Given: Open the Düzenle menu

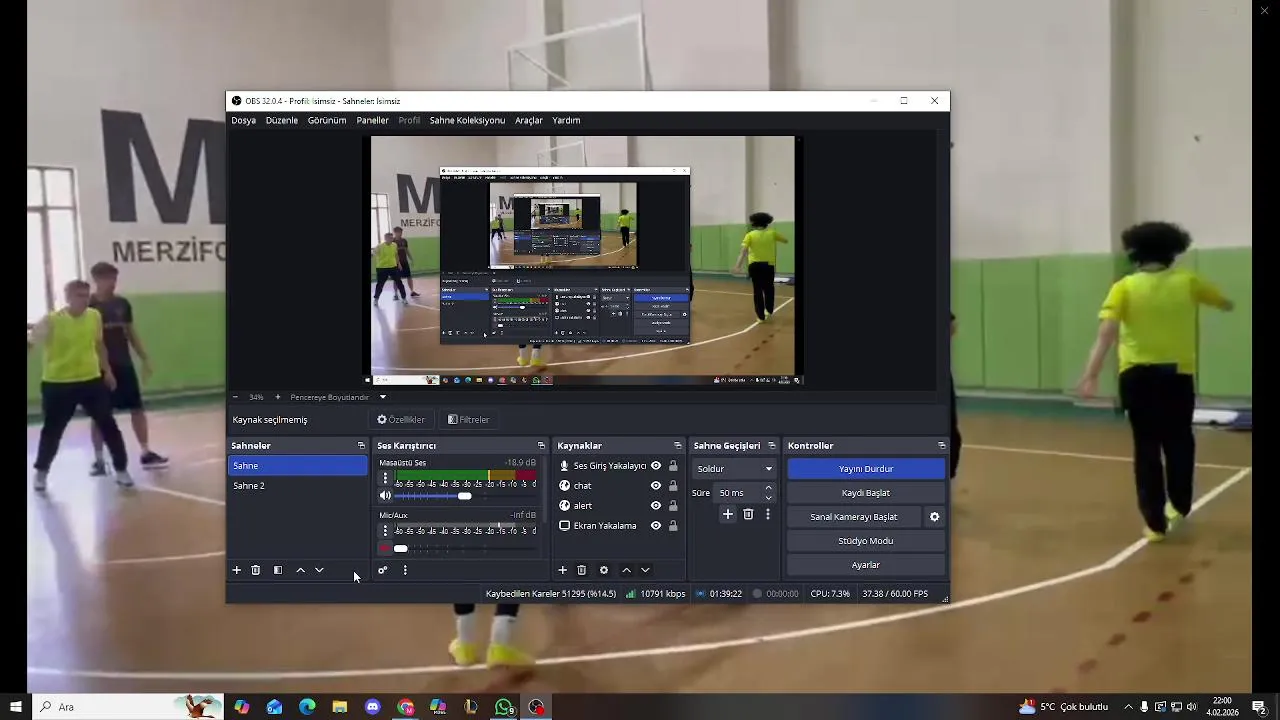Looking at the screenshot, I should [x=282, y=120].
